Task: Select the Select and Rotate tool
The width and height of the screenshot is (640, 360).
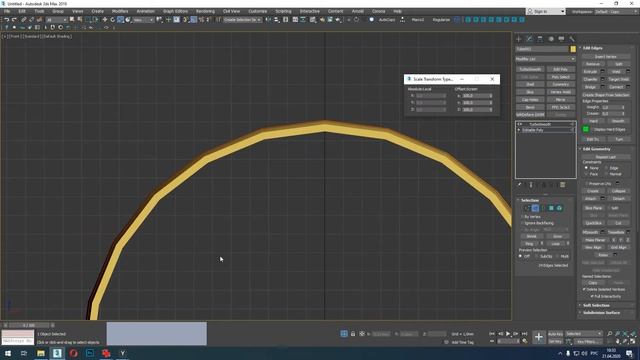Action: (113, 20)
